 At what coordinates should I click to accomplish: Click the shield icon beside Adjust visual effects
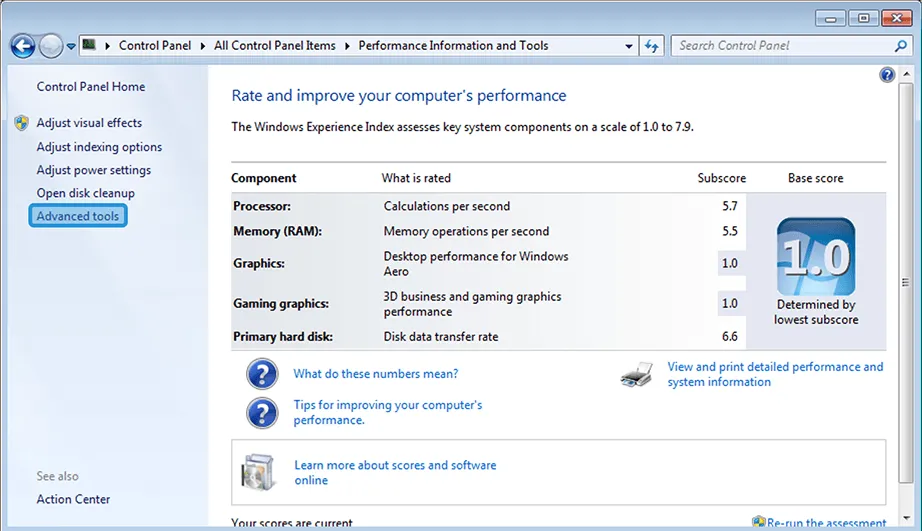22,123
